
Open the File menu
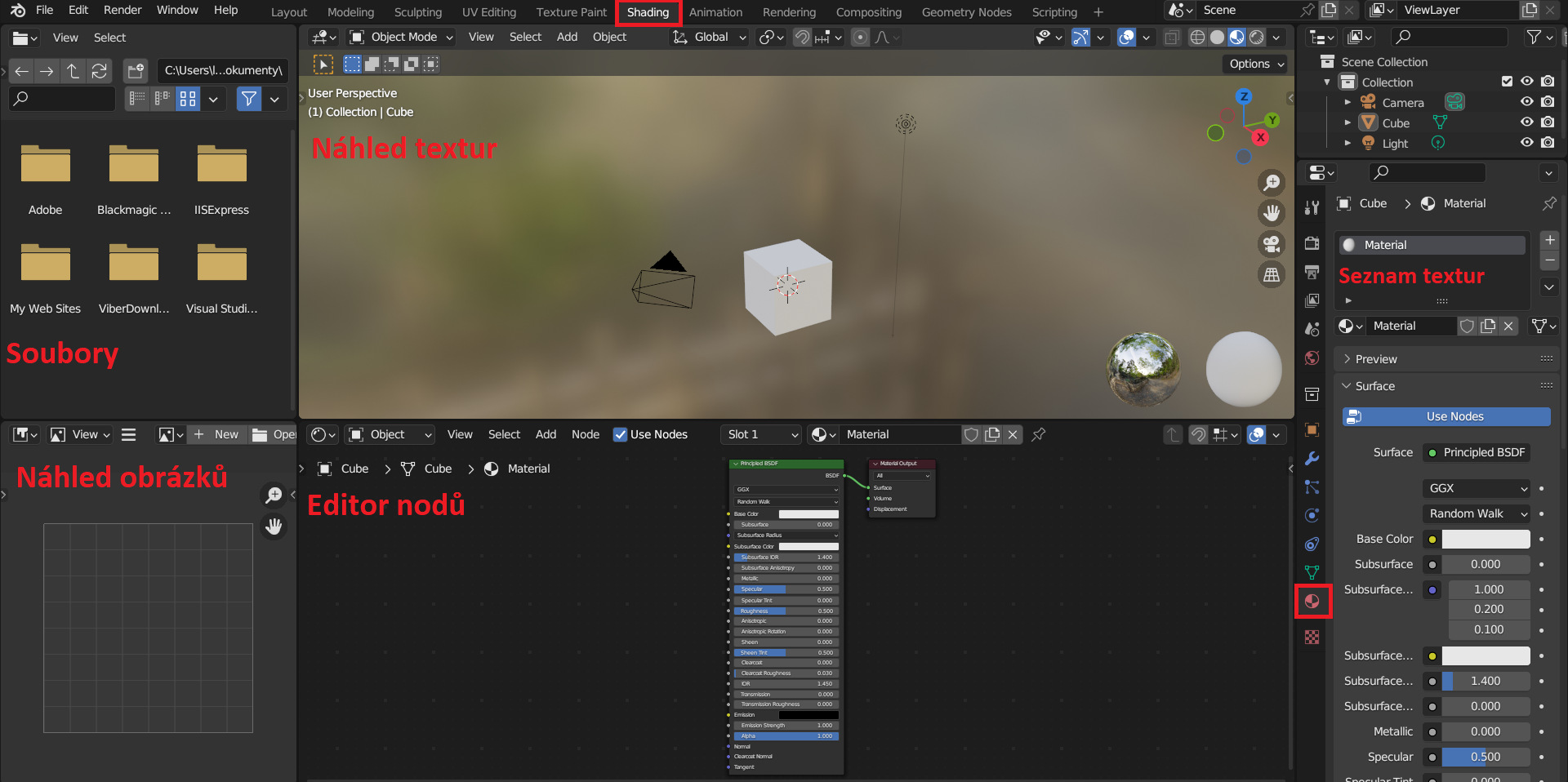(45, 10)
